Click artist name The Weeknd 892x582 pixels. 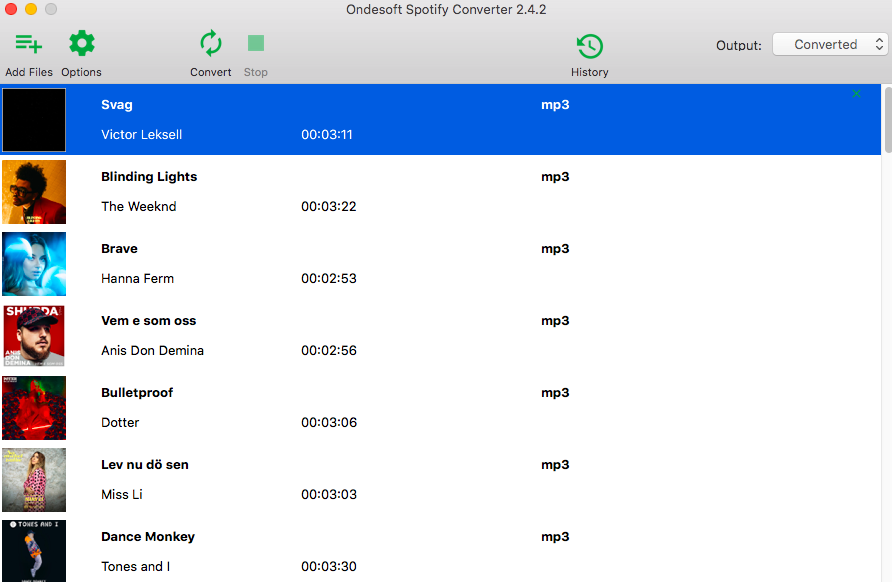[139, 207]
